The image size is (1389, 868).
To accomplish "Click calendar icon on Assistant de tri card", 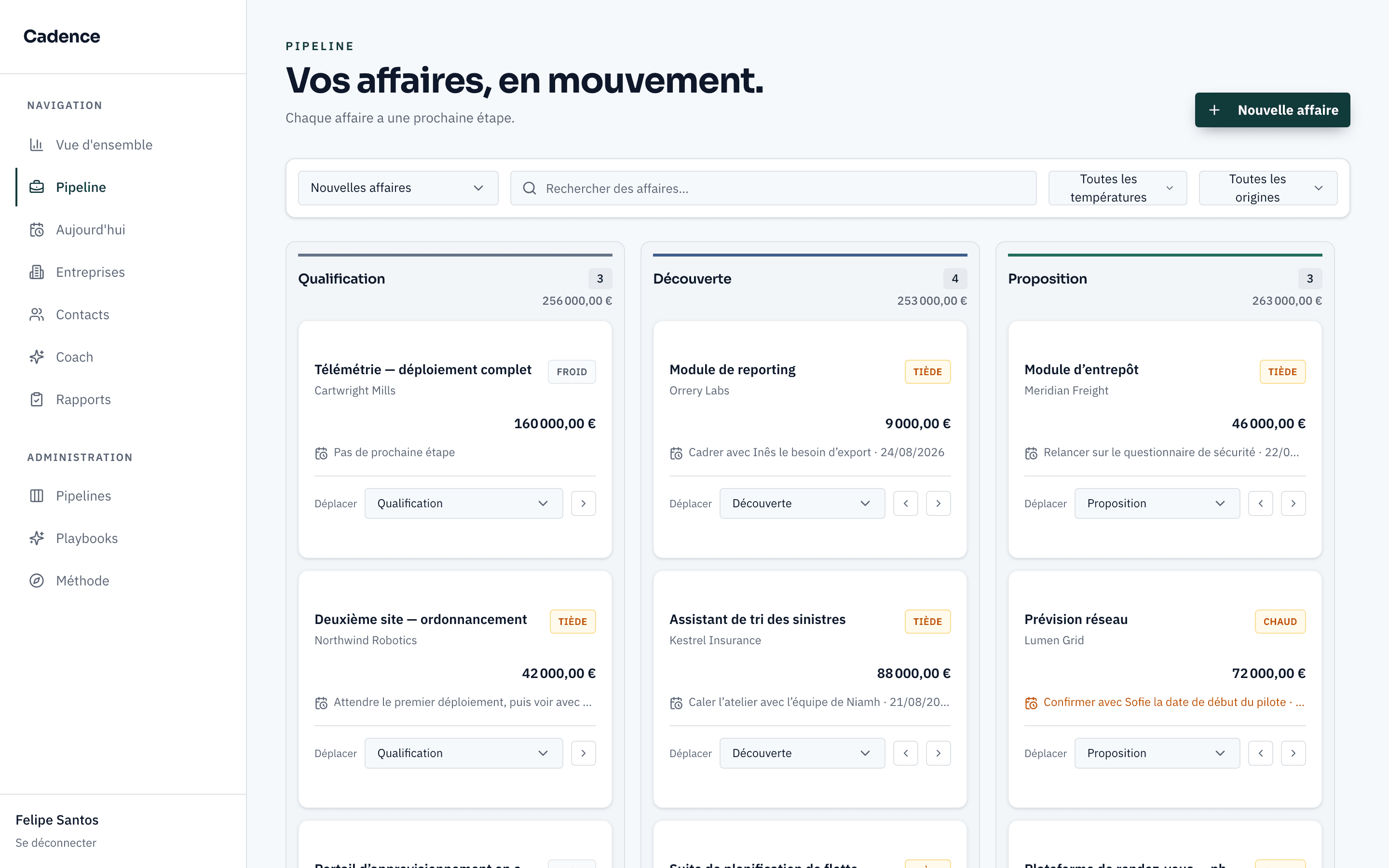I will (676, 703).
